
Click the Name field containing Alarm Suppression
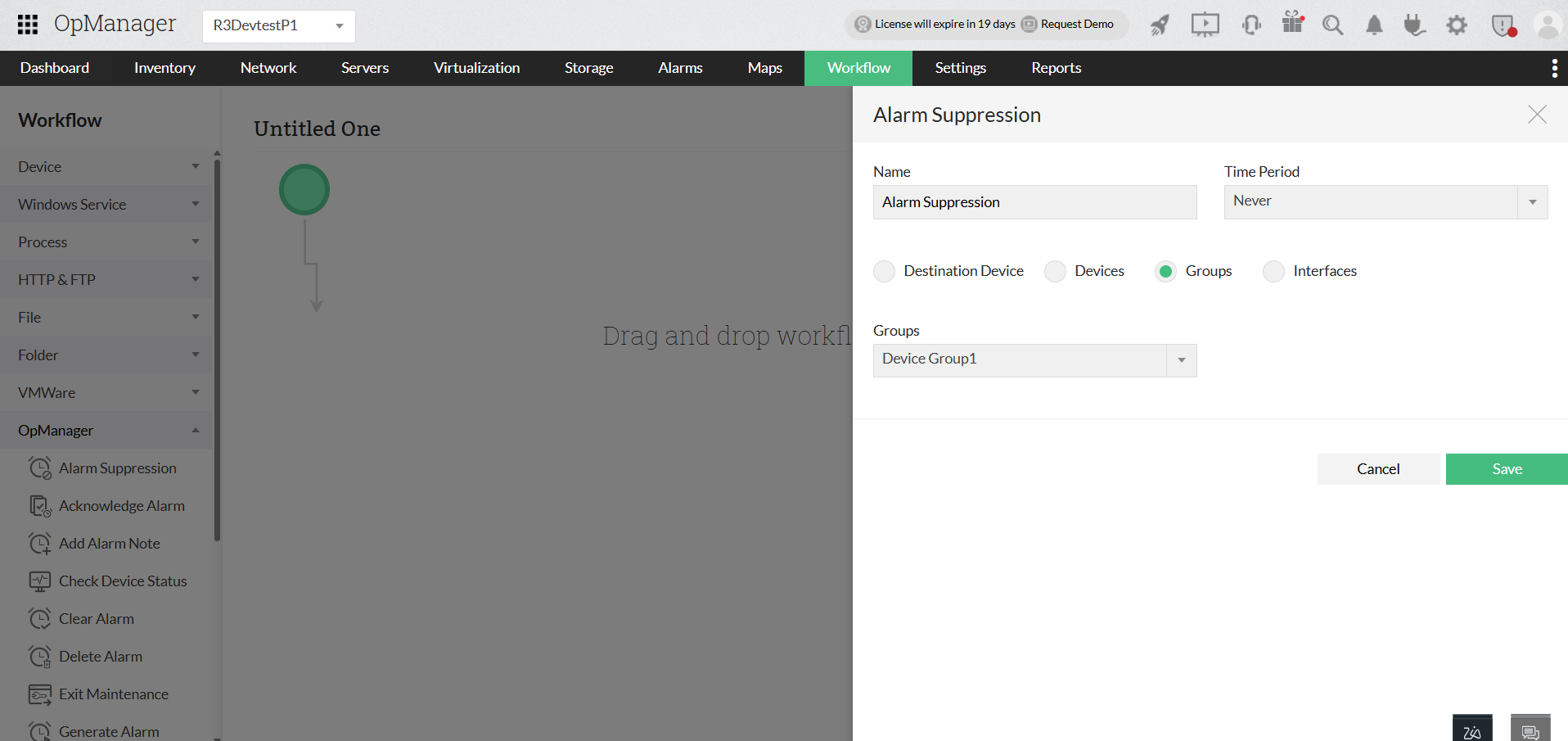point(1034,202)
